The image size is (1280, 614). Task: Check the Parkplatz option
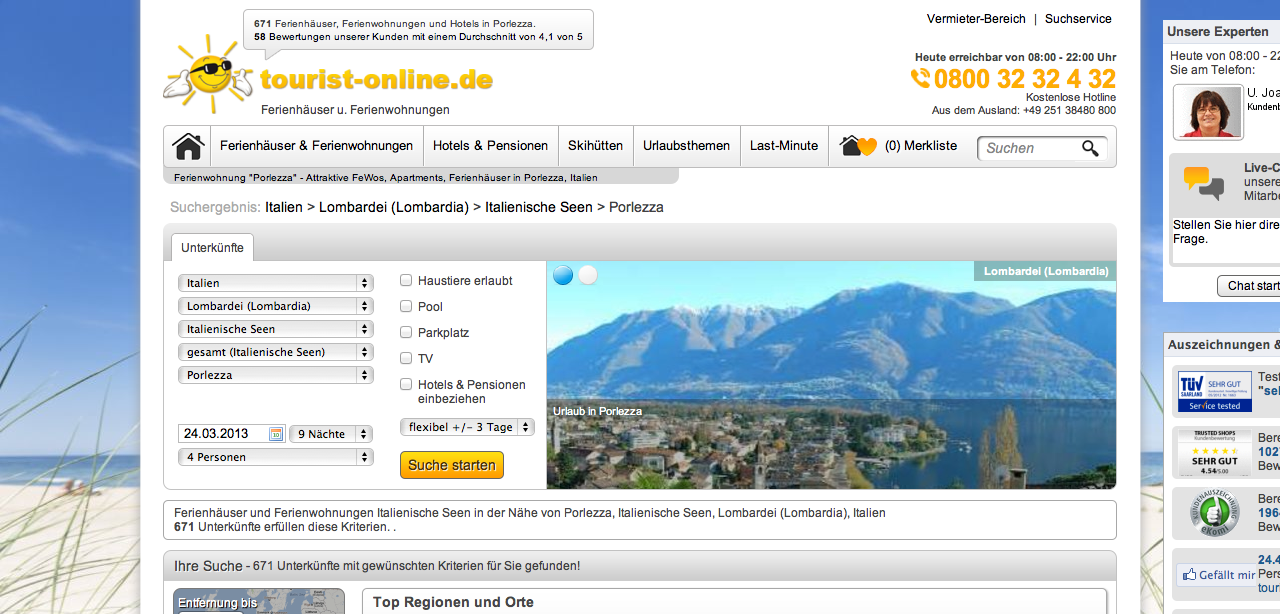point(406,332)
